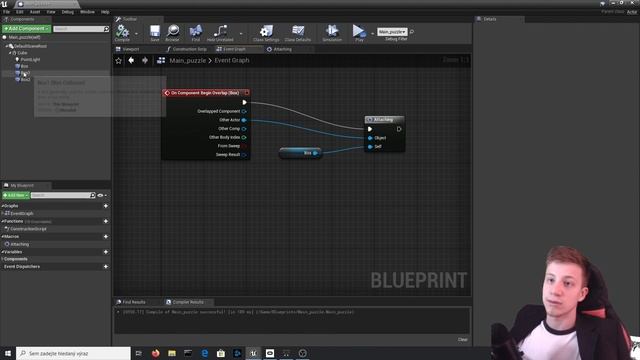The height and width of the screenshot is (360, 640).
Task: Click the Windows taskbar search box
Action: tap(73, 353)
